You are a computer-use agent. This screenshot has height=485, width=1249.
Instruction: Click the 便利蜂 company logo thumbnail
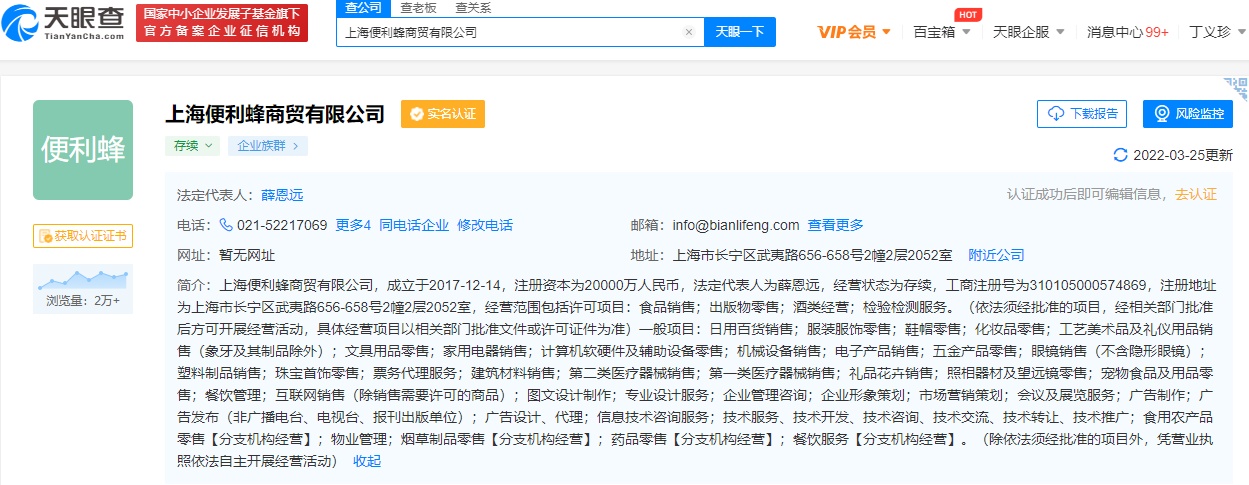(x=83, y=150)
